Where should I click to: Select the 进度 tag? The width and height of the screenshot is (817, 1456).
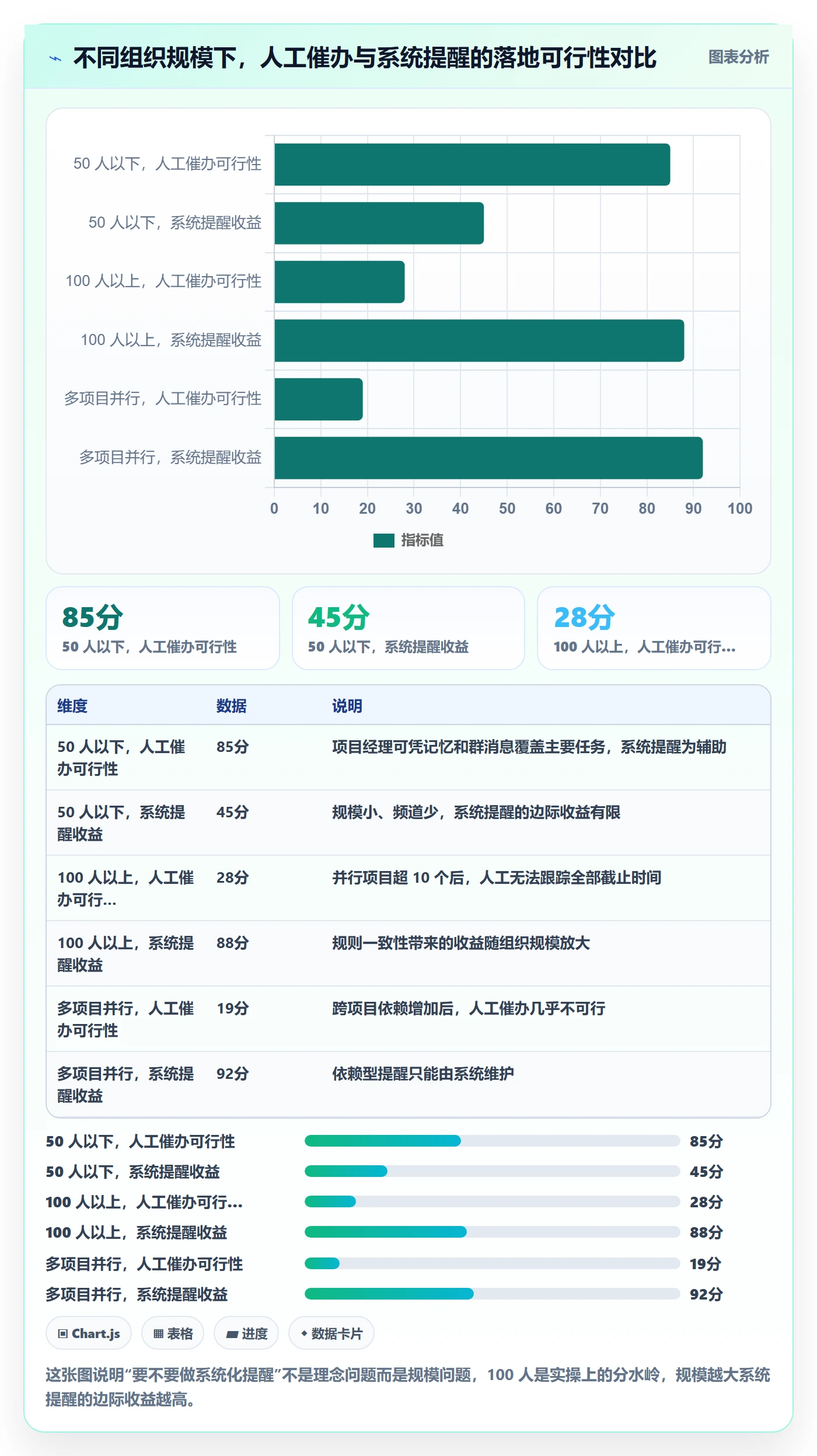[246, 1333]
